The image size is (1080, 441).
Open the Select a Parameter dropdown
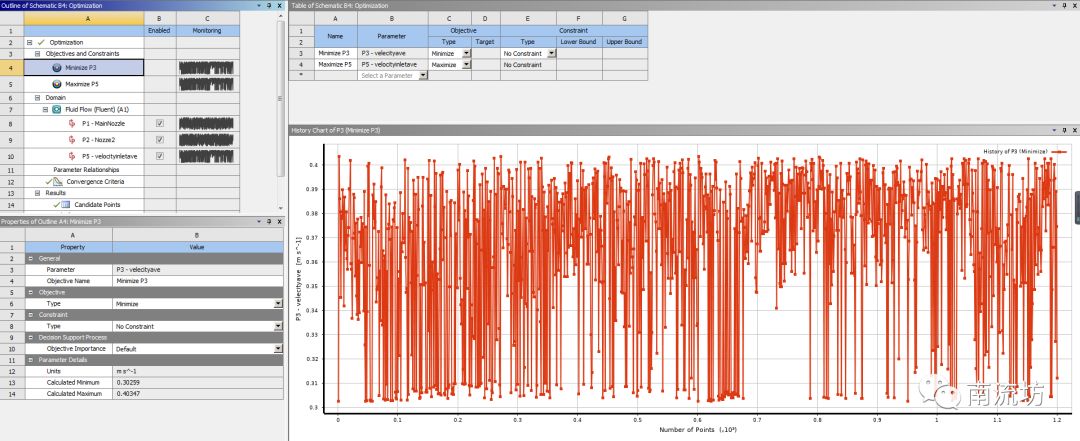click(423, 76)
